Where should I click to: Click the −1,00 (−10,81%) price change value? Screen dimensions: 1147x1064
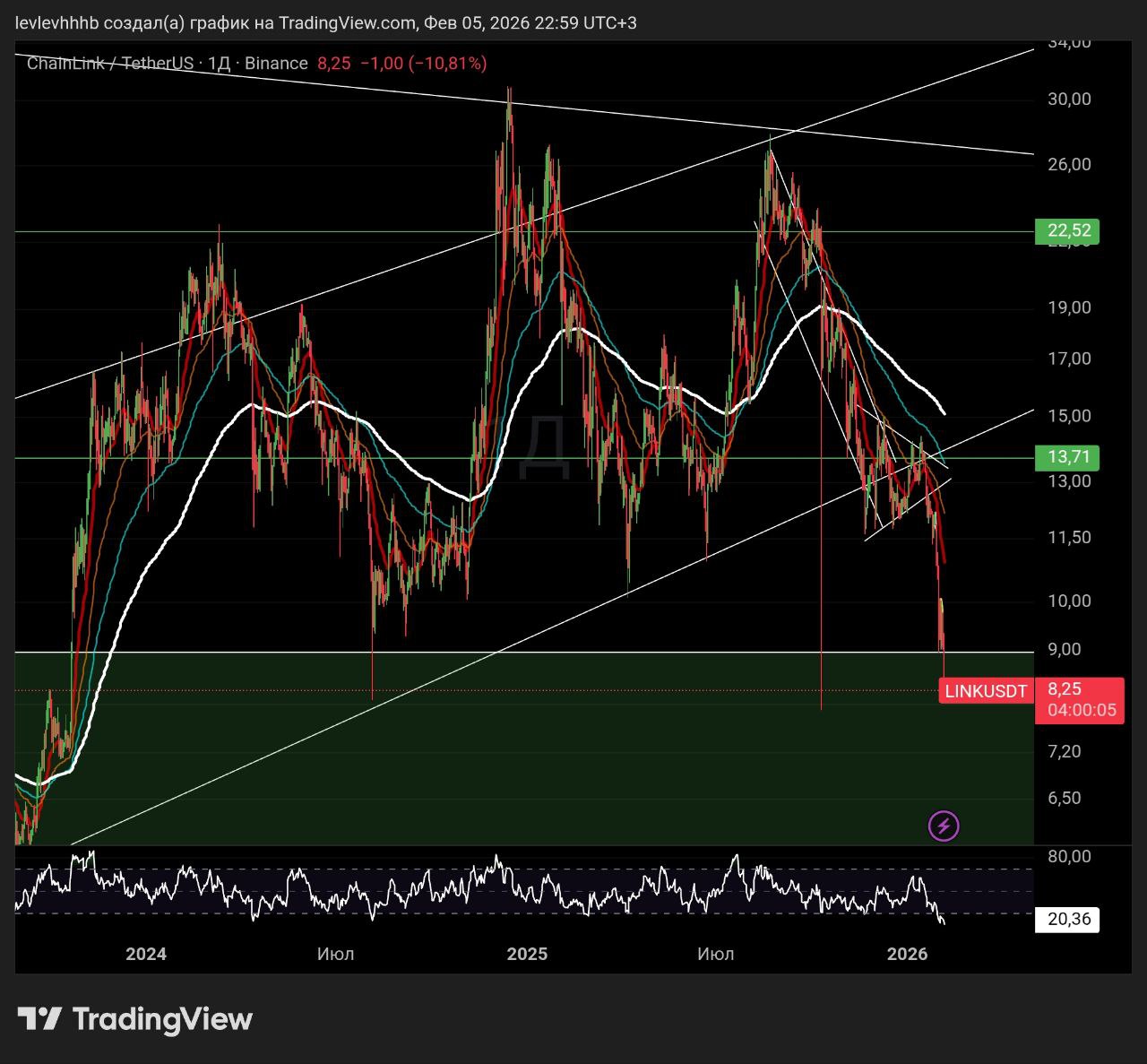pos(423,64)
